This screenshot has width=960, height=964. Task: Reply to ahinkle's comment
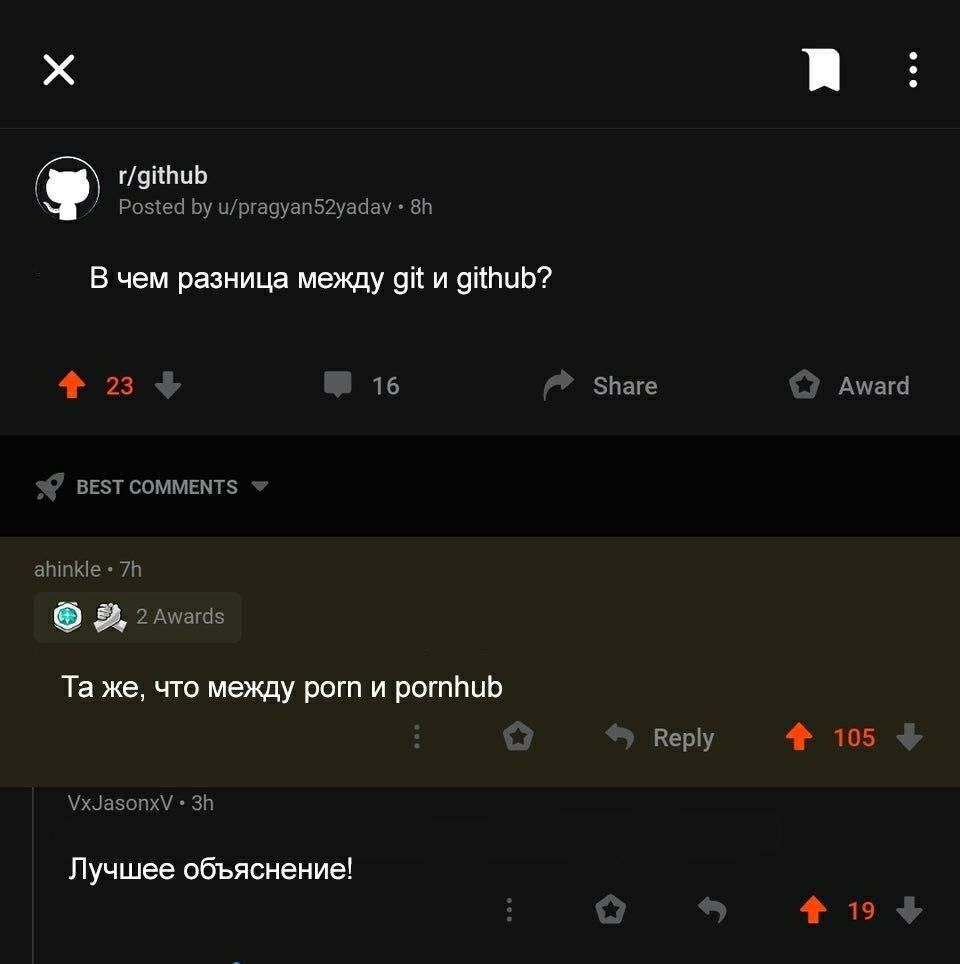(x=660, y=737)
